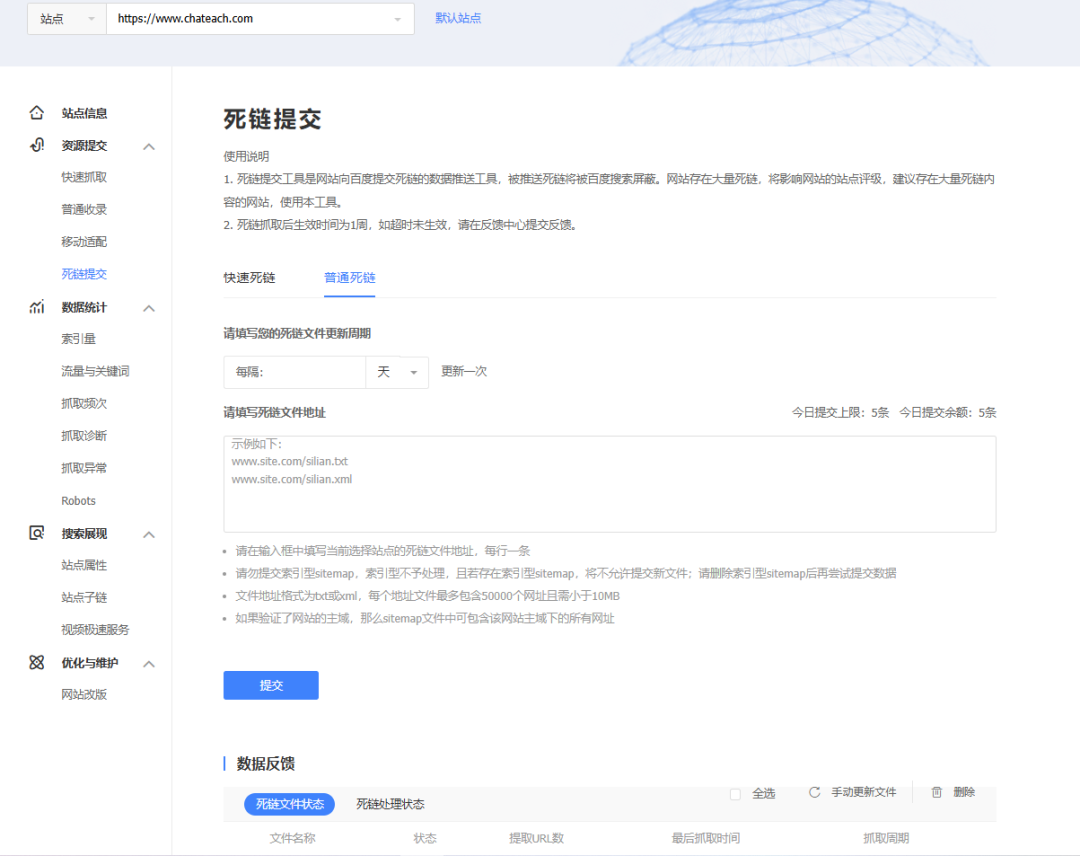The height and width of the screenshot is (856, 1080).
Task: Open Robots in the sidebar
Action: tap(78, 500)
